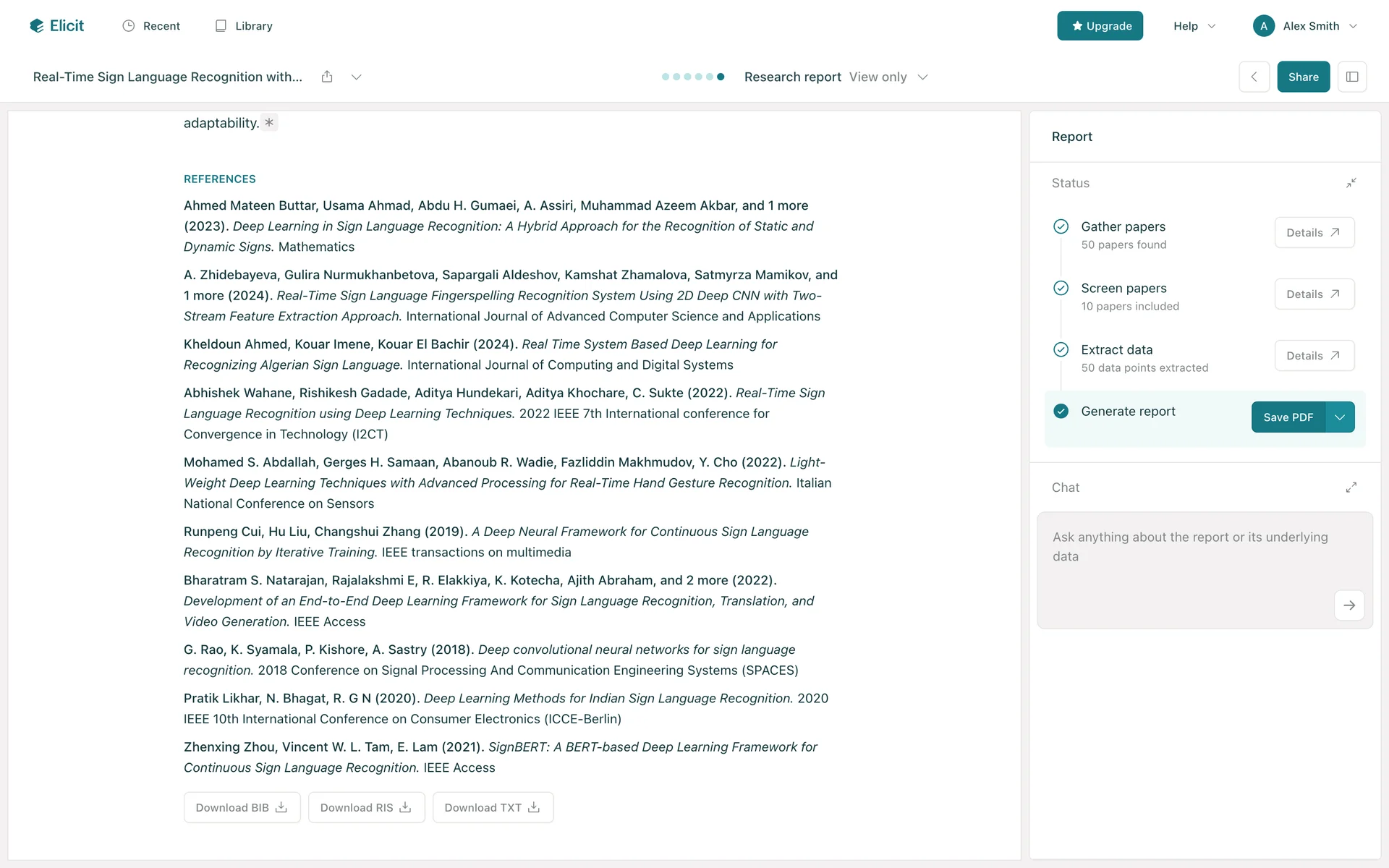Click the Generate report status checkmark

click(x=1061, y=411)
